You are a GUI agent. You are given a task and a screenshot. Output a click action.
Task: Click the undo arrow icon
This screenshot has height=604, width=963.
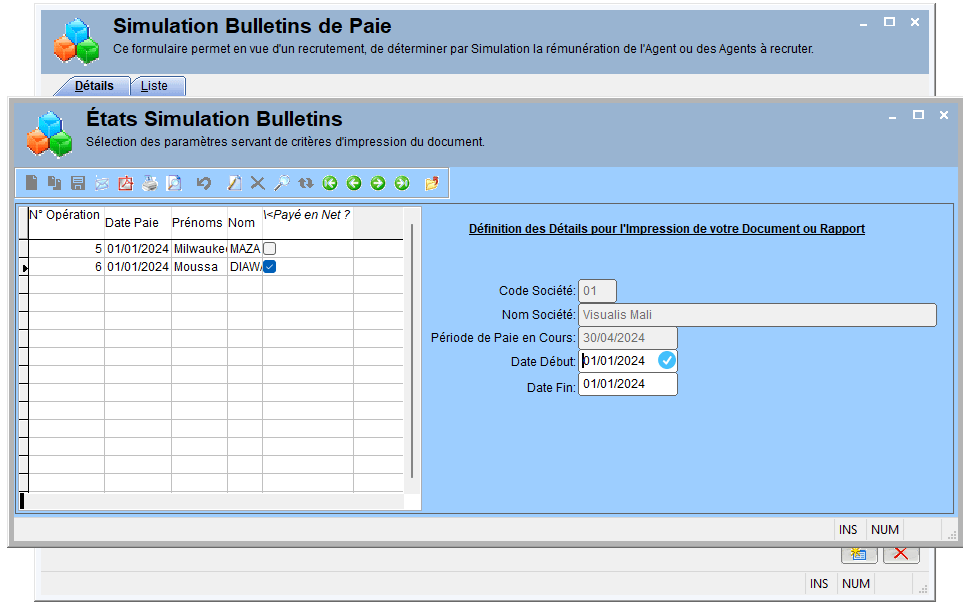[204, 183]
